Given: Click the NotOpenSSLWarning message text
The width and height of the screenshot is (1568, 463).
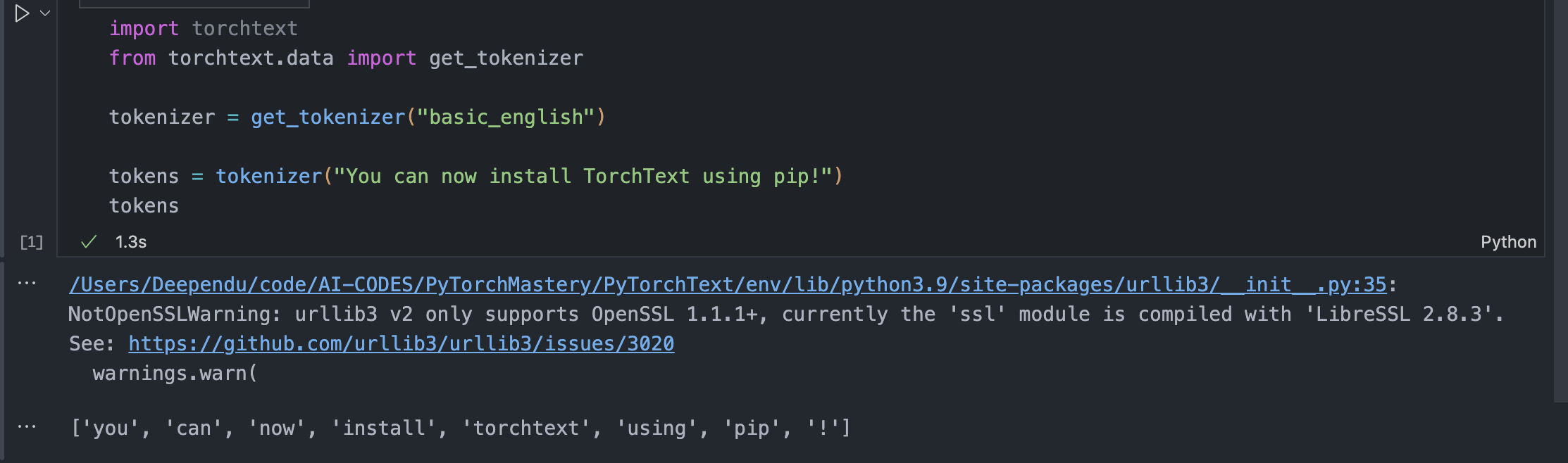Looking at the screenshot, I should pyautogui.click(x=785, y=315).
